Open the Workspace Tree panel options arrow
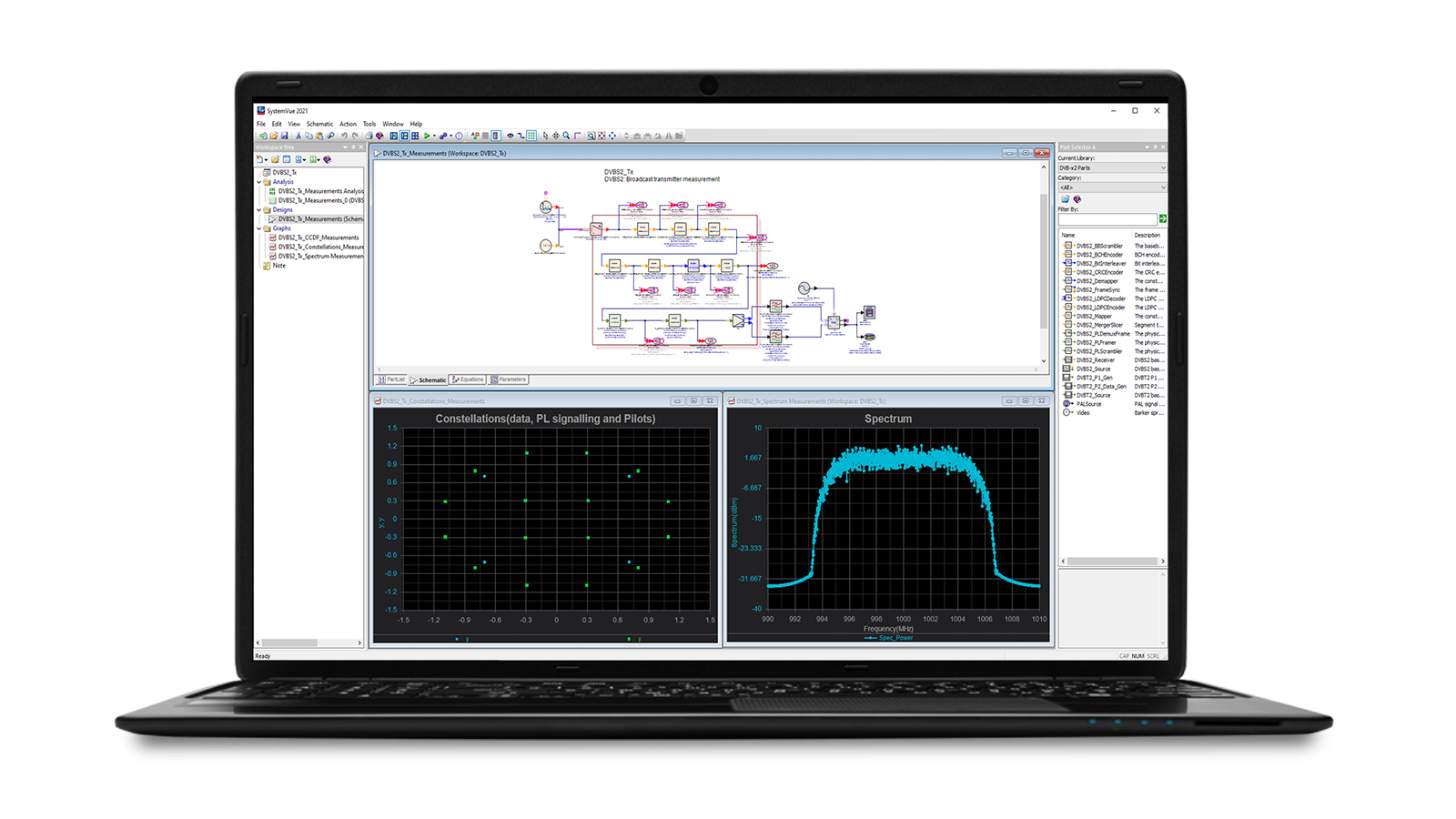The width and height of the screenshot is (1456, 819). point(345,147)
